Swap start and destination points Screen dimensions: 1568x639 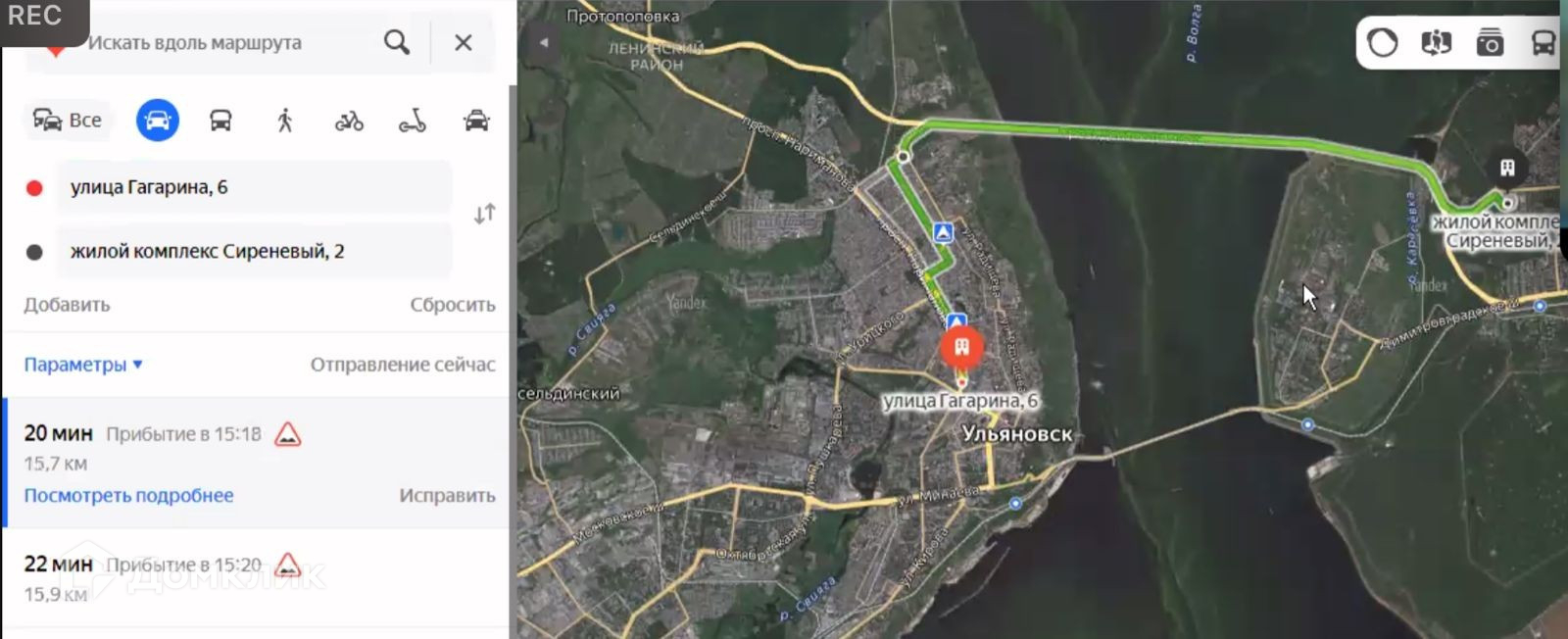[485, 214]
